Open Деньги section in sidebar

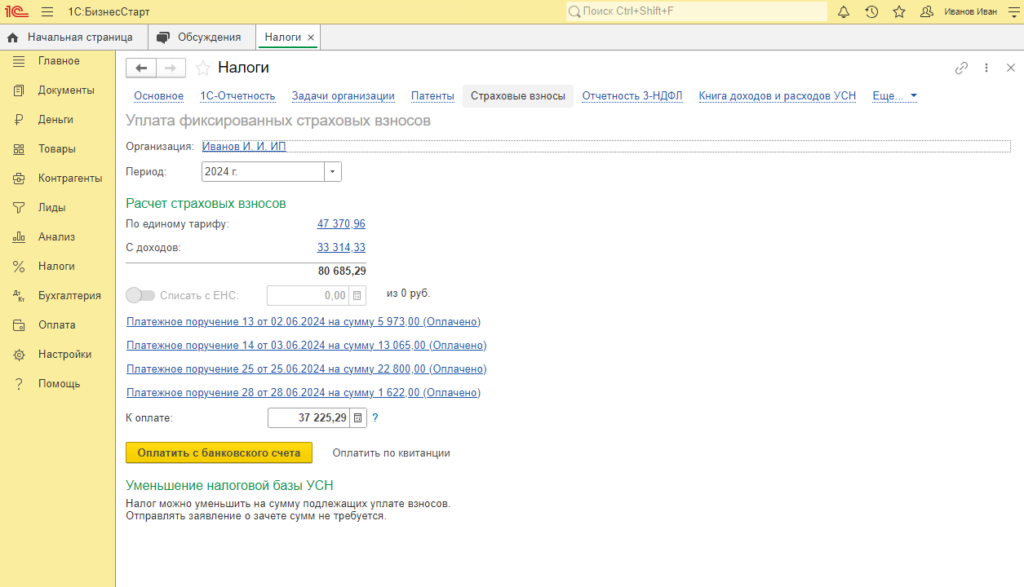pos(57,119)
